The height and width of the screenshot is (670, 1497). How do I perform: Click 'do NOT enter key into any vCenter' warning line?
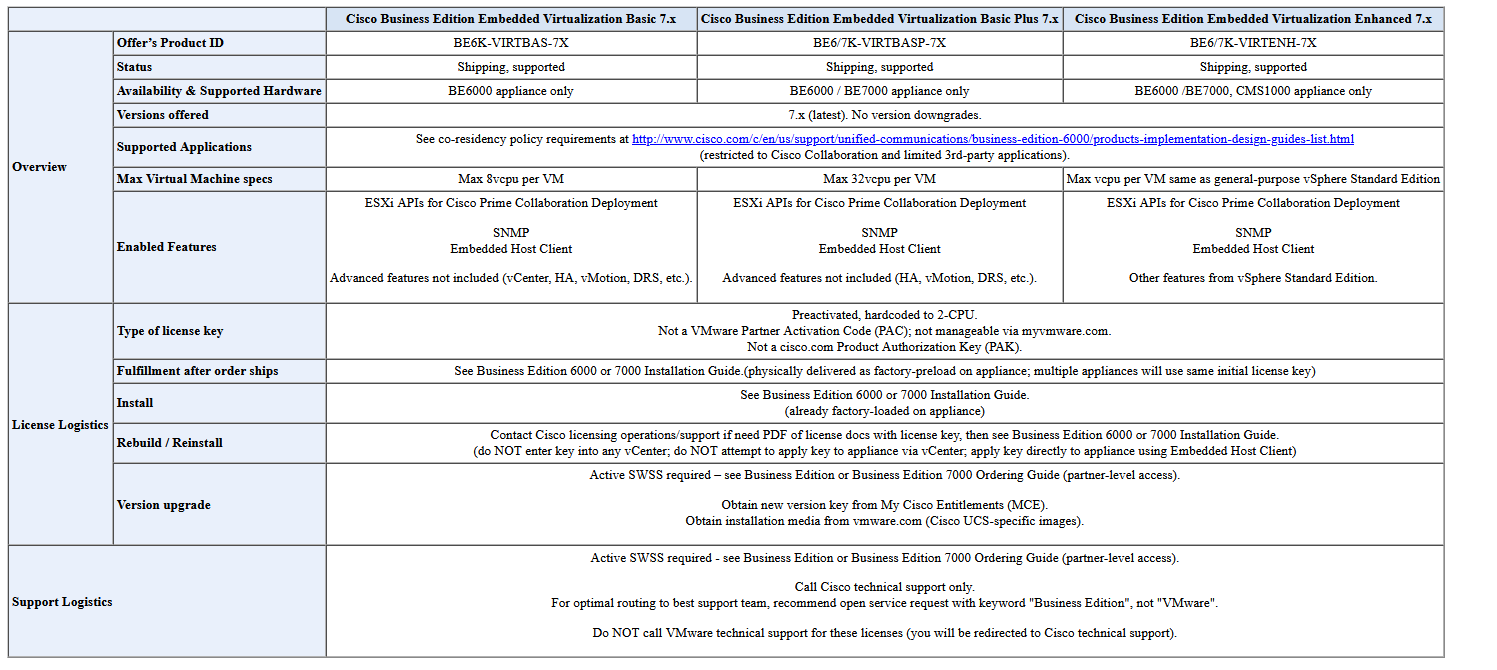click(x=885, y=451)
